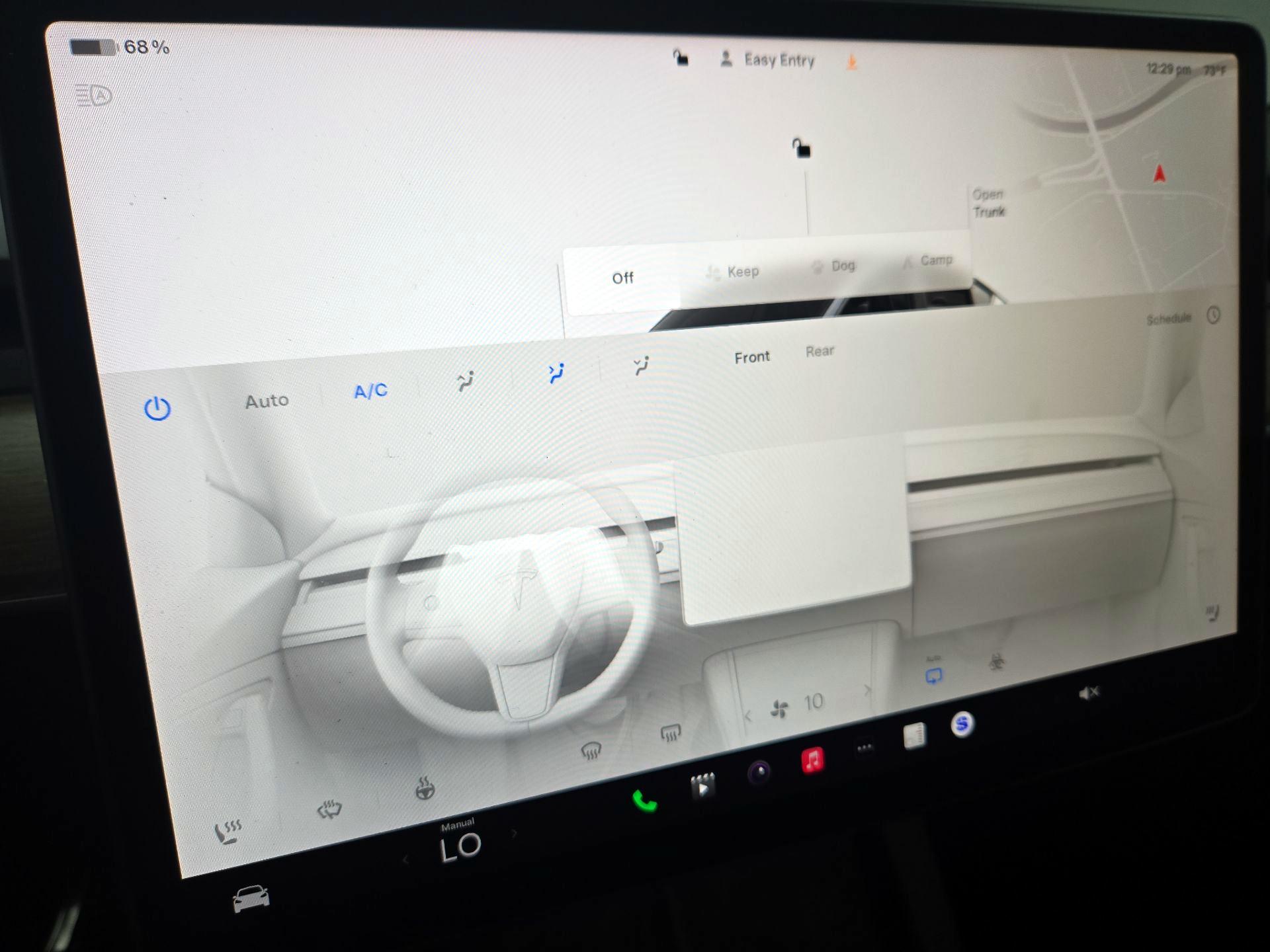The width and height of the screenshot is (1270, 952).
Task: Raise temperature with arrow right of LO
Action: pyautogui.click(x=514, y=834)
